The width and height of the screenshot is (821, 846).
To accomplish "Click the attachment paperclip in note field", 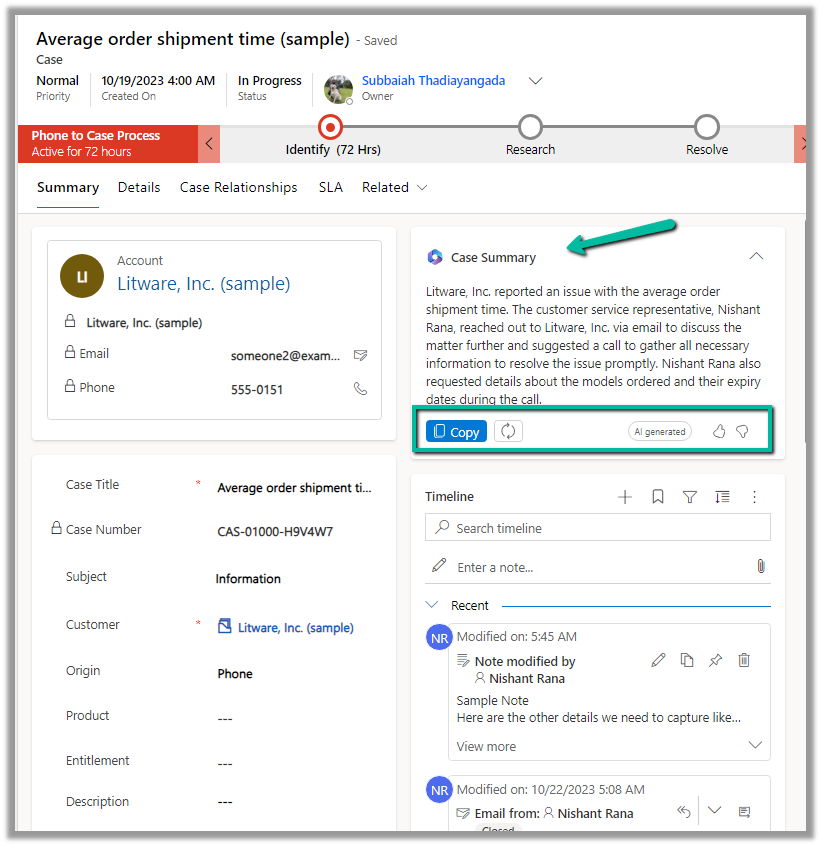I will pos(760,566).
